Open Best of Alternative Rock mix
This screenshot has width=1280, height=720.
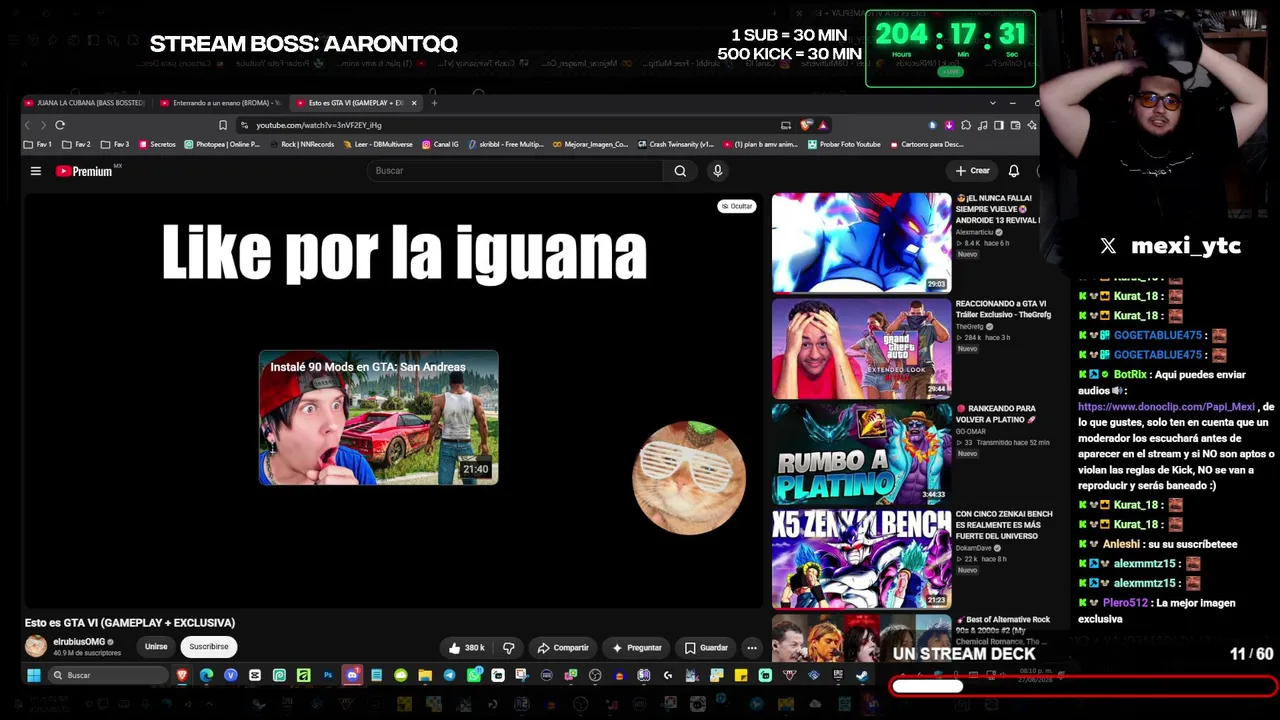click(x=861, y=638)
